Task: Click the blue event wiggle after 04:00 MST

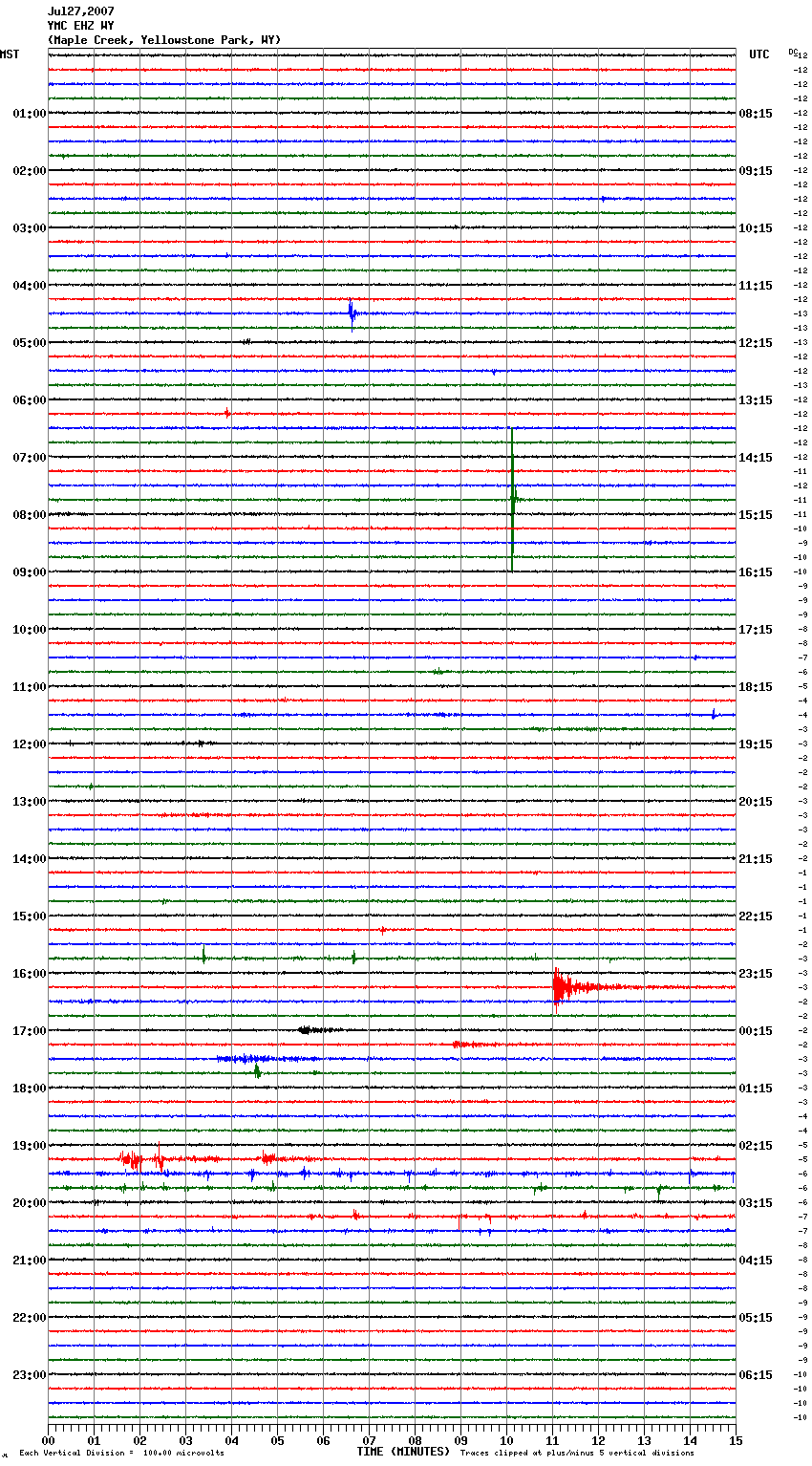Action: (353, 313)
